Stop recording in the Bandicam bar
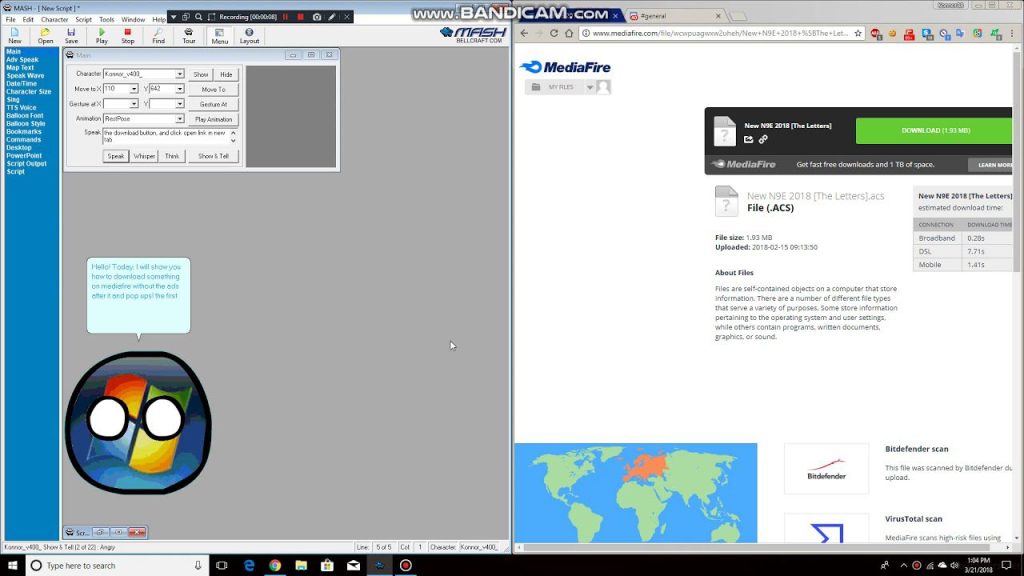The width and height of the screenshot is (1024, 576). (x=298, y=16)
